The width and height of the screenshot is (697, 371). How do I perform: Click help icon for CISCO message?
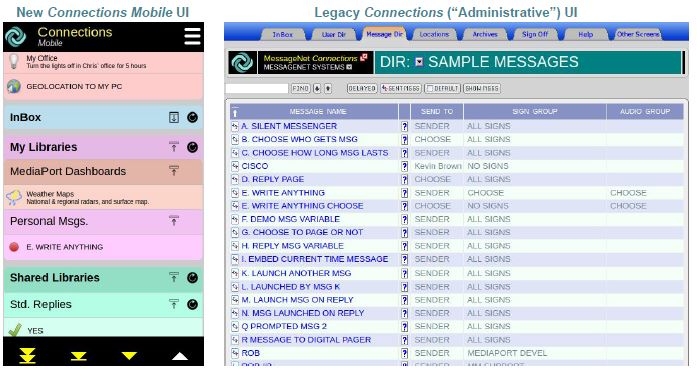[x=404, y=166]
